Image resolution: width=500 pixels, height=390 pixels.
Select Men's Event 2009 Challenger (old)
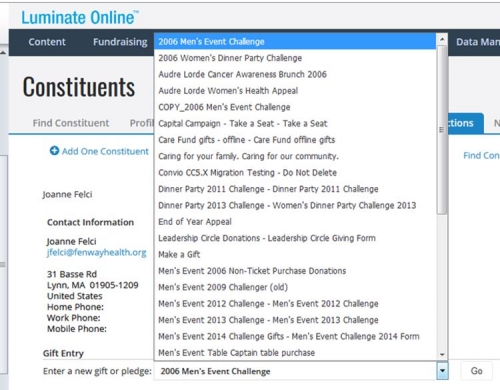[295, 287]
